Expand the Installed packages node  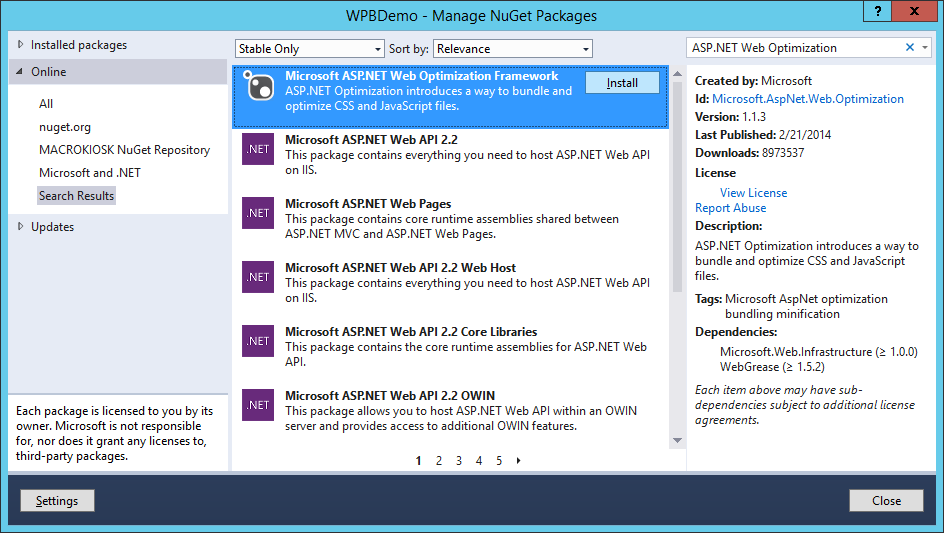pyautogui.click(x=20, y=45)
